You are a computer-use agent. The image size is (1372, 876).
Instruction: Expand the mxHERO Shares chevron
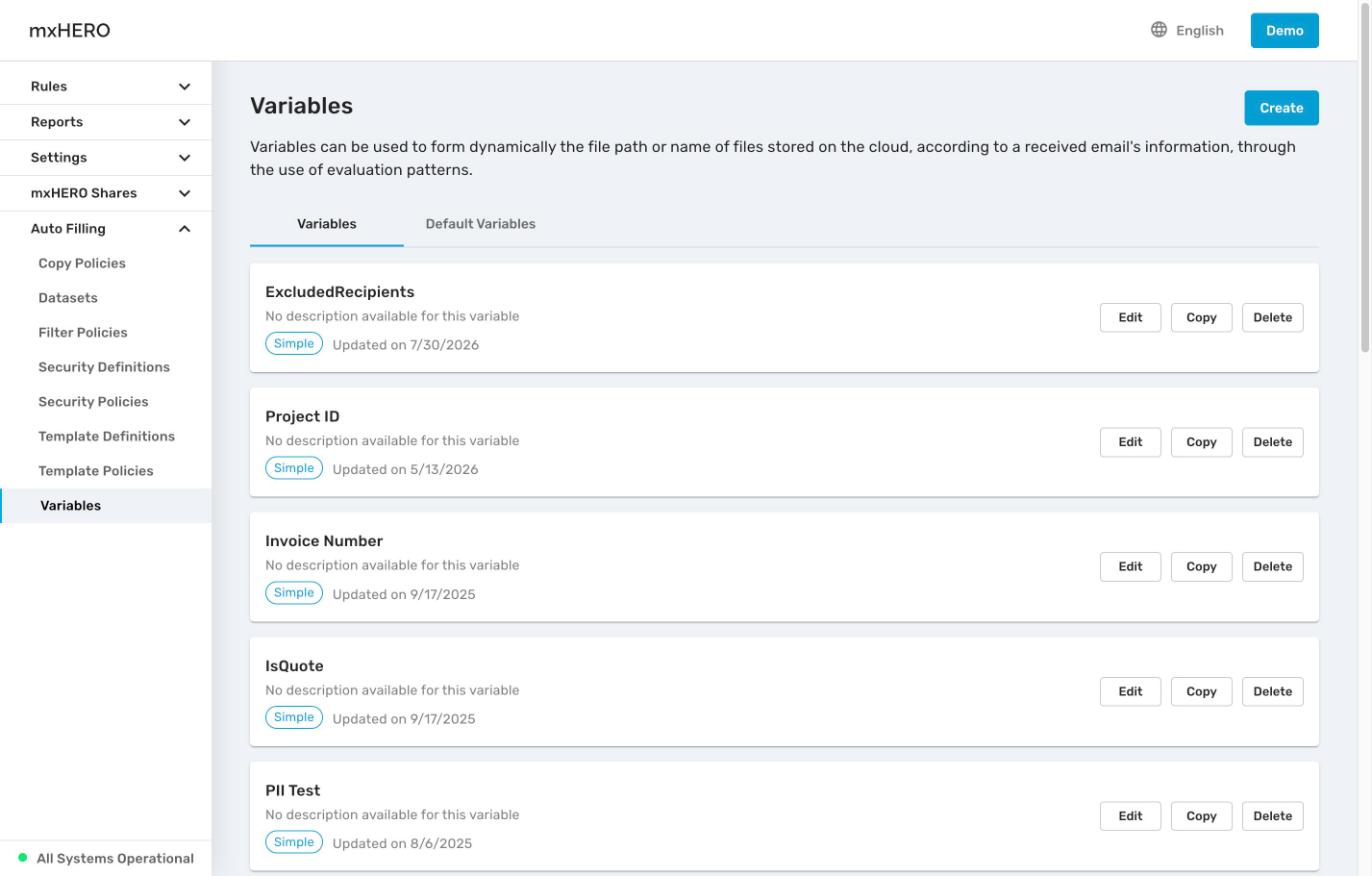pos(184,193)
